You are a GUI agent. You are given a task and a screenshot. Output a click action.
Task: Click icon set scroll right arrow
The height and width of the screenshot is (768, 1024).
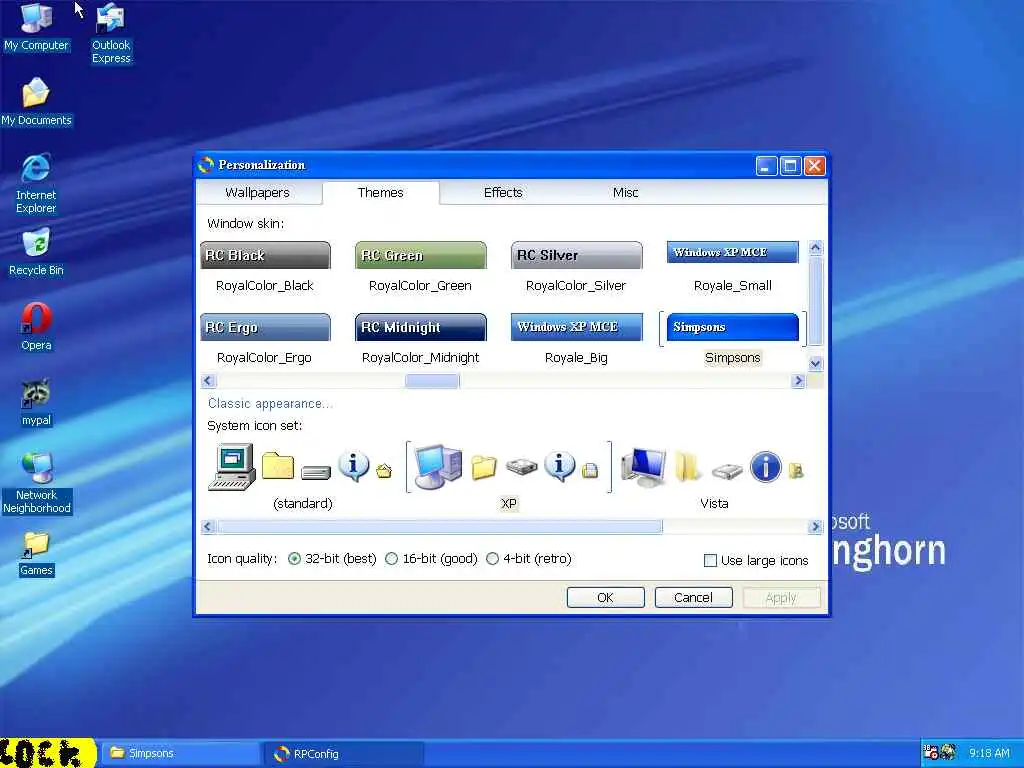tap(815, 526)
